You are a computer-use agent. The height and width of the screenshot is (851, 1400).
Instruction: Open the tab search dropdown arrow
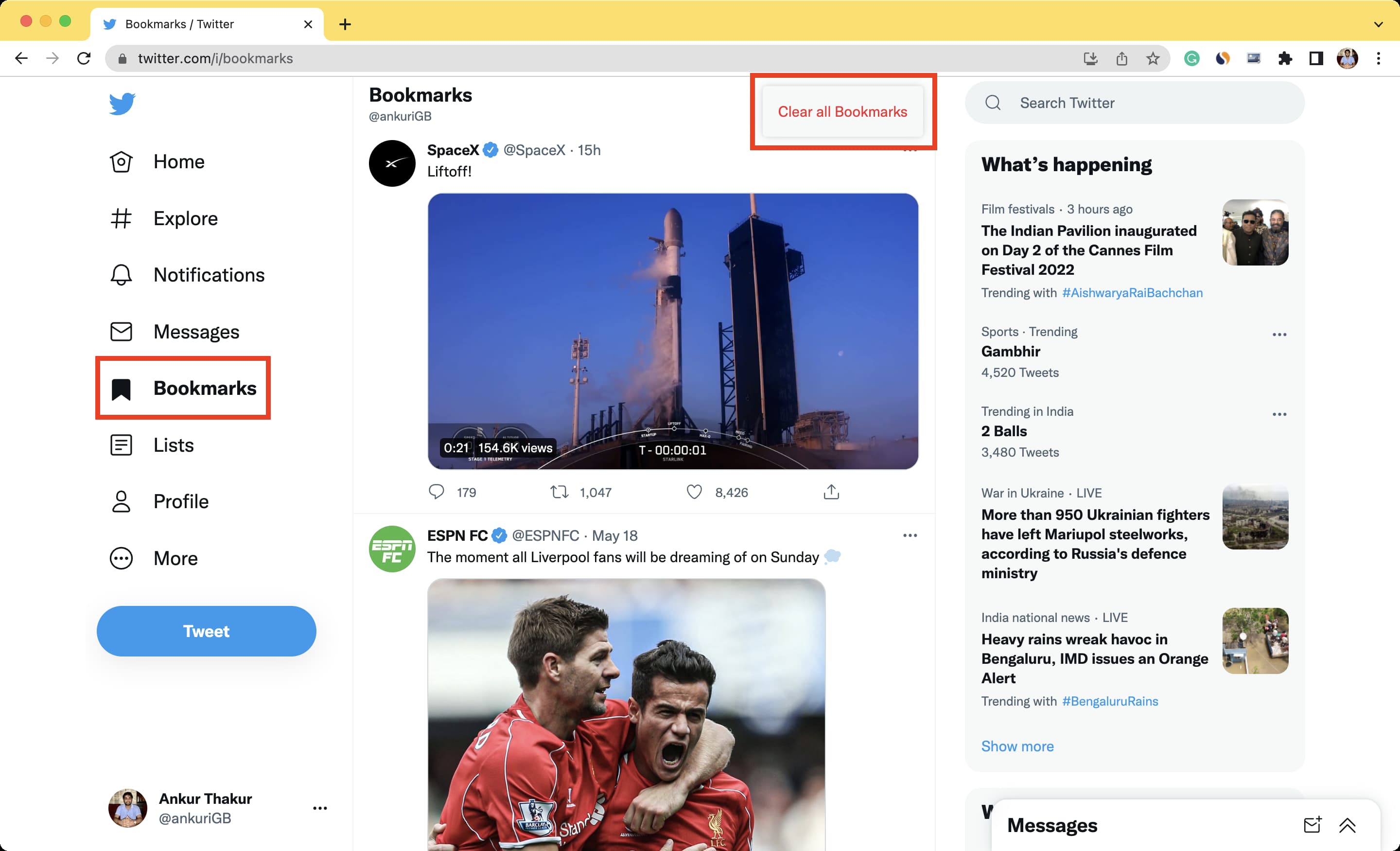[1379, 24]
